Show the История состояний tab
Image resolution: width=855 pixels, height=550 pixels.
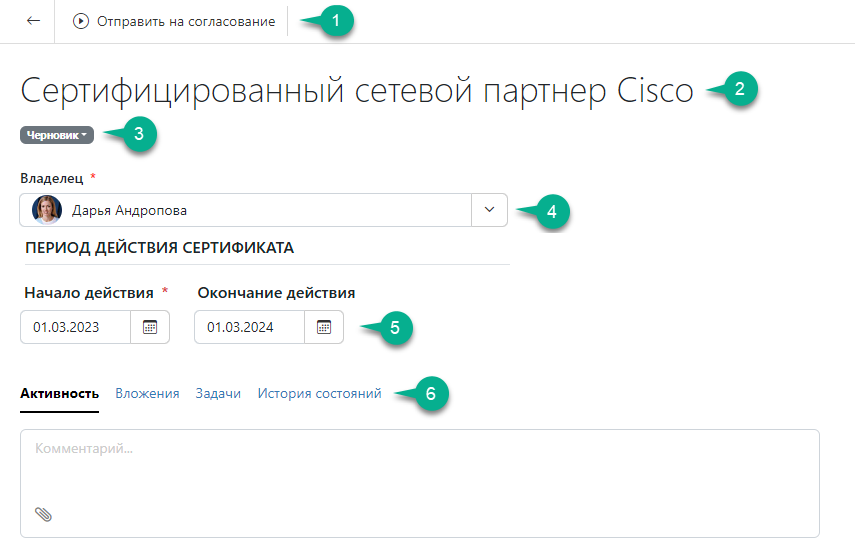[320, 394]
